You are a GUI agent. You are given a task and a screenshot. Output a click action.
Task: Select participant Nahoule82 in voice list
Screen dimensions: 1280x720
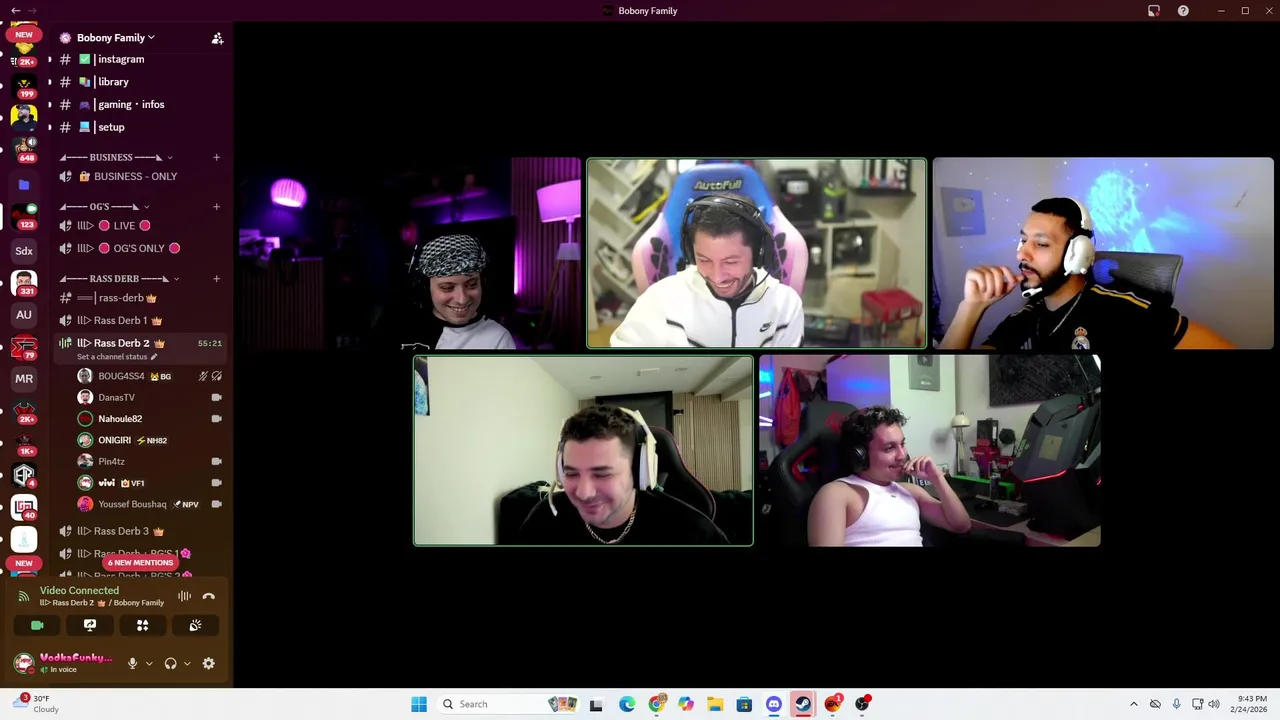(x=150, y=419)
